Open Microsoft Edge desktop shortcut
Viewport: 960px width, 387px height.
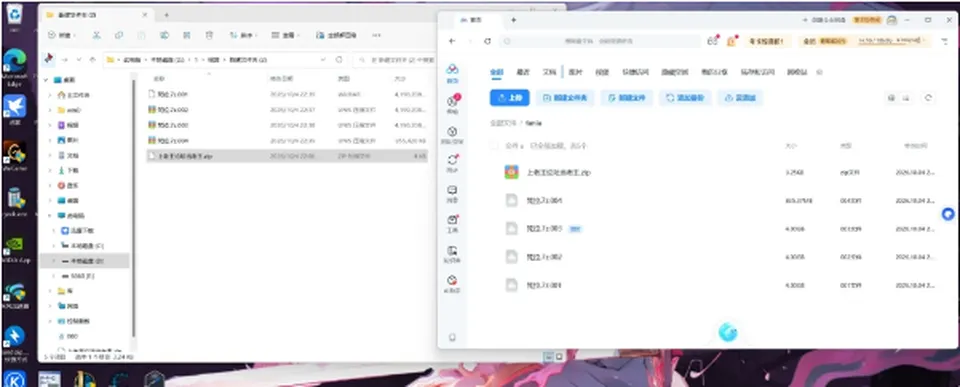click(x=15, y=67)
